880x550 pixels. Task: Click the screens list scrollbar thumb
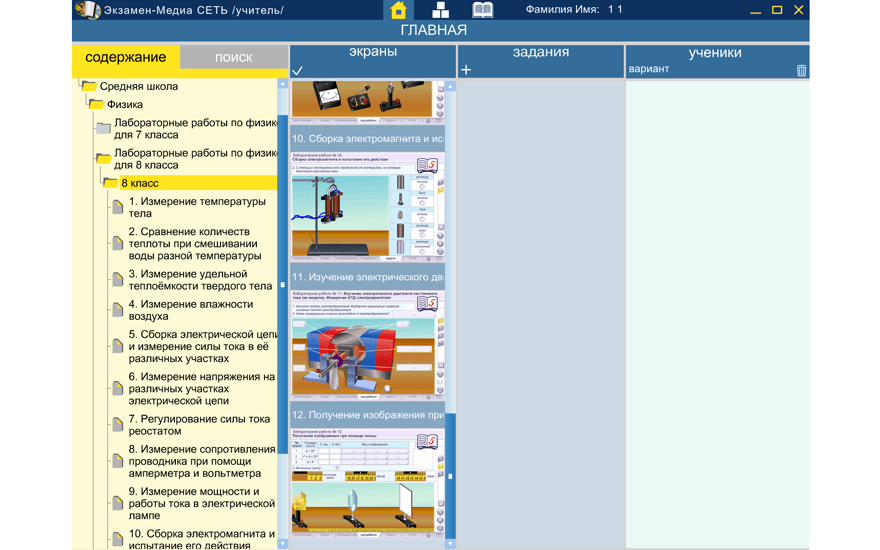[450, 476]
